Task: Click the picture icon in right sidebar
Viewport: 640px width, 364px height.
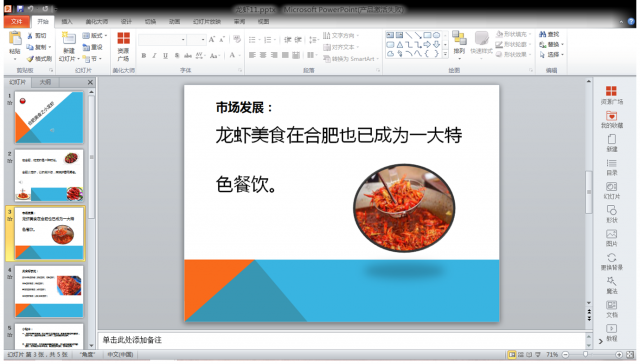Action: tap(611, 234)
